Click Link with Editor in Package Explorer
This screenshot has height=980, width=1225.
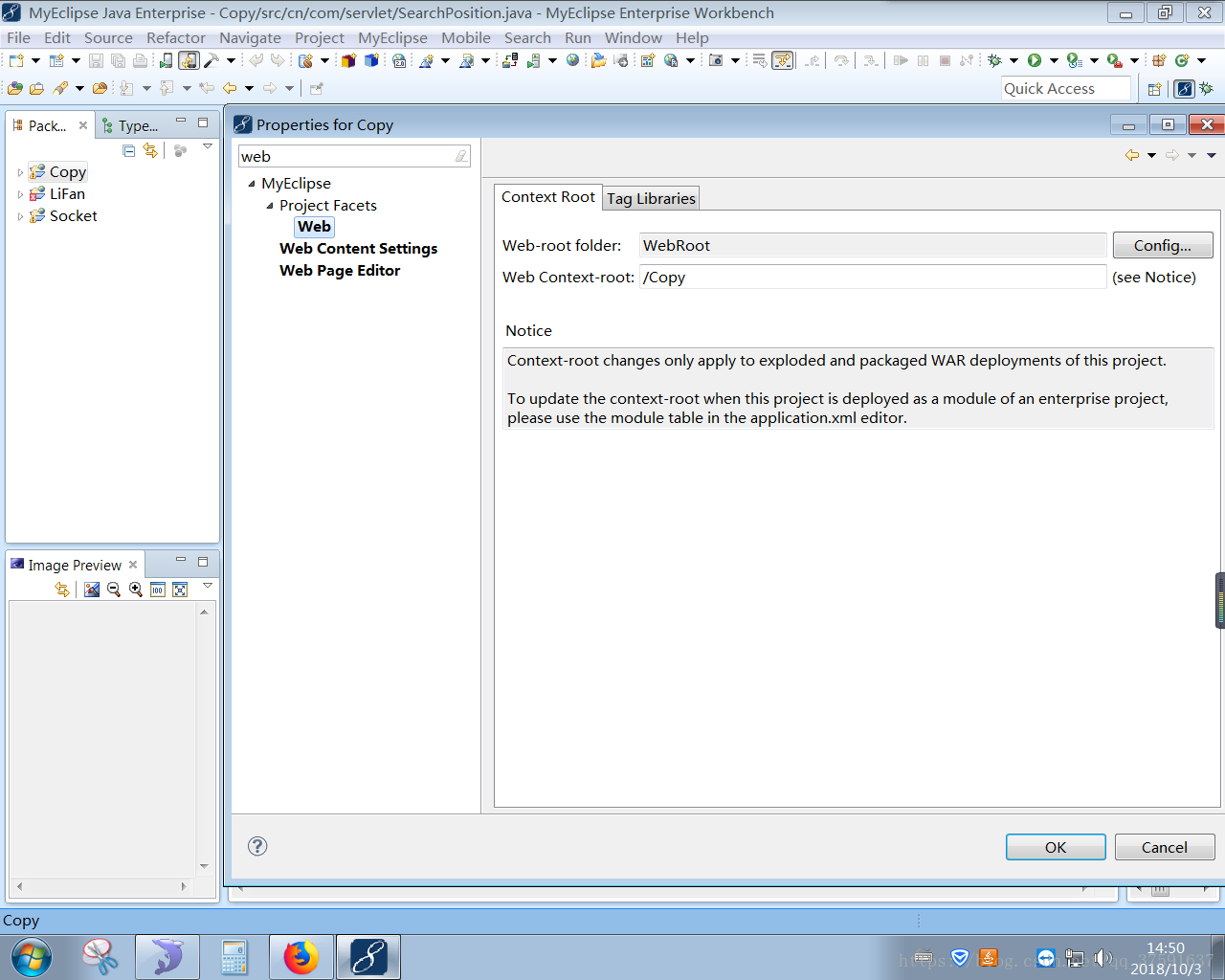[150, 150]
